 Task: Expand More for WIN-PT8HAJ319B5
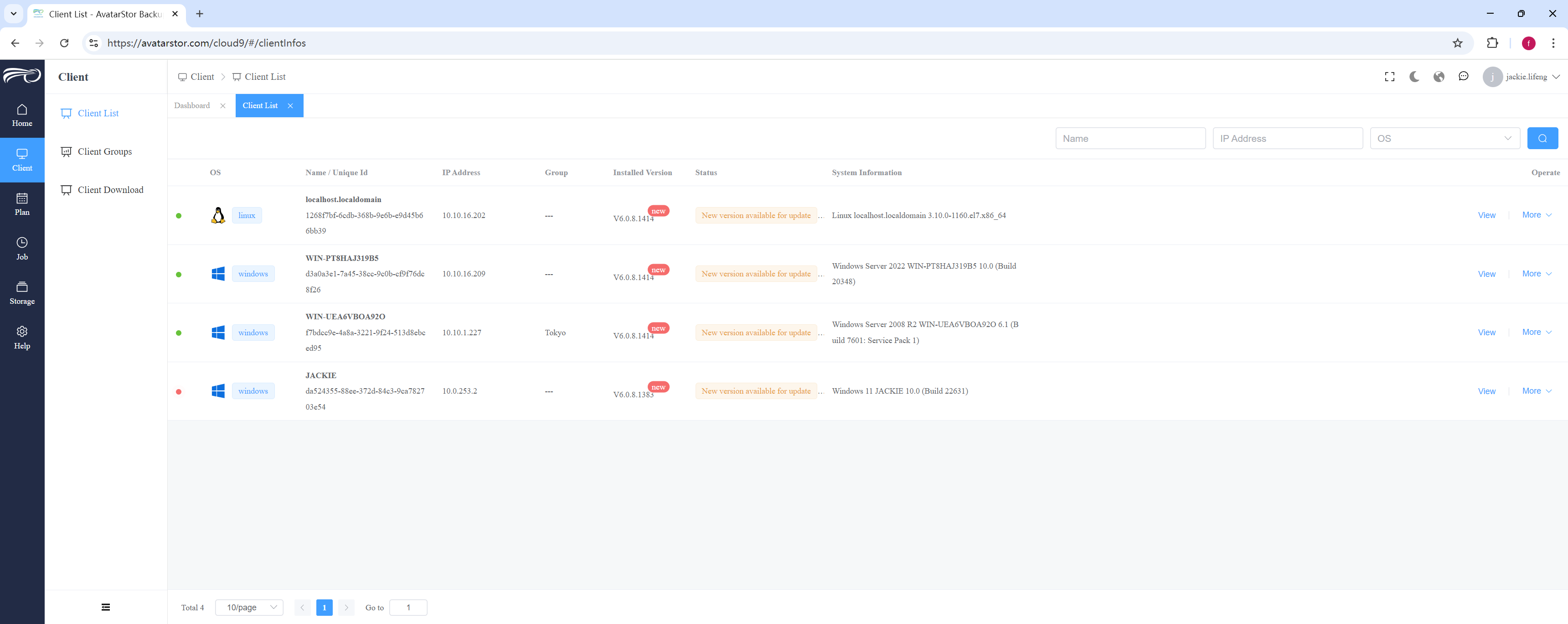pos(1537,274)
